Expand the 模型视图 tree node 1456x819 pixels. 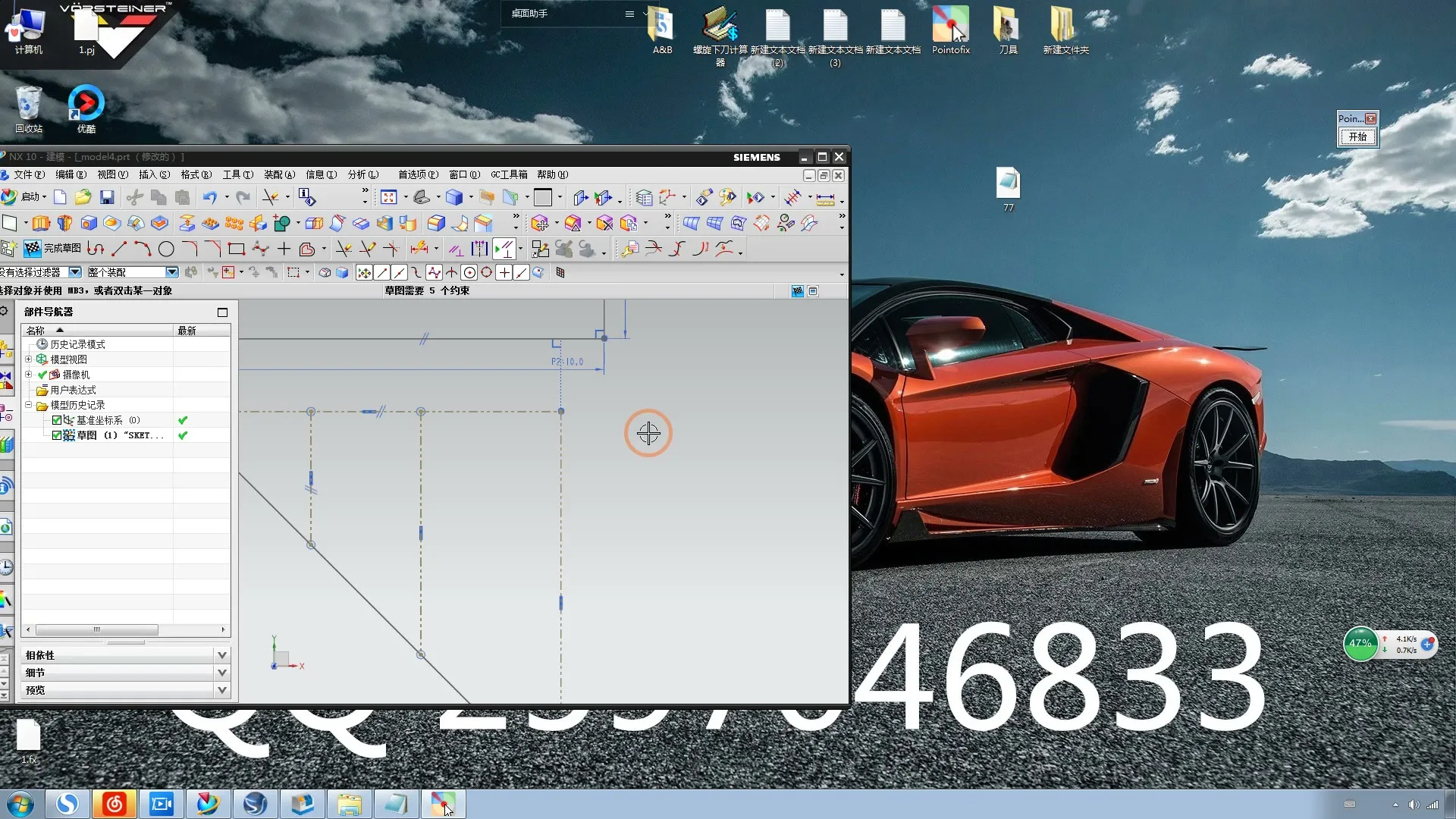(29, 359)
